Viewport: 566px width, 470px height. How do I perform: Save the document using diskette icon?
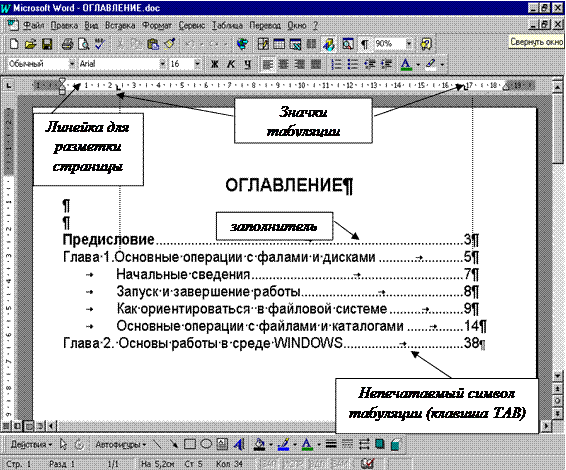(x=47, y=44)
